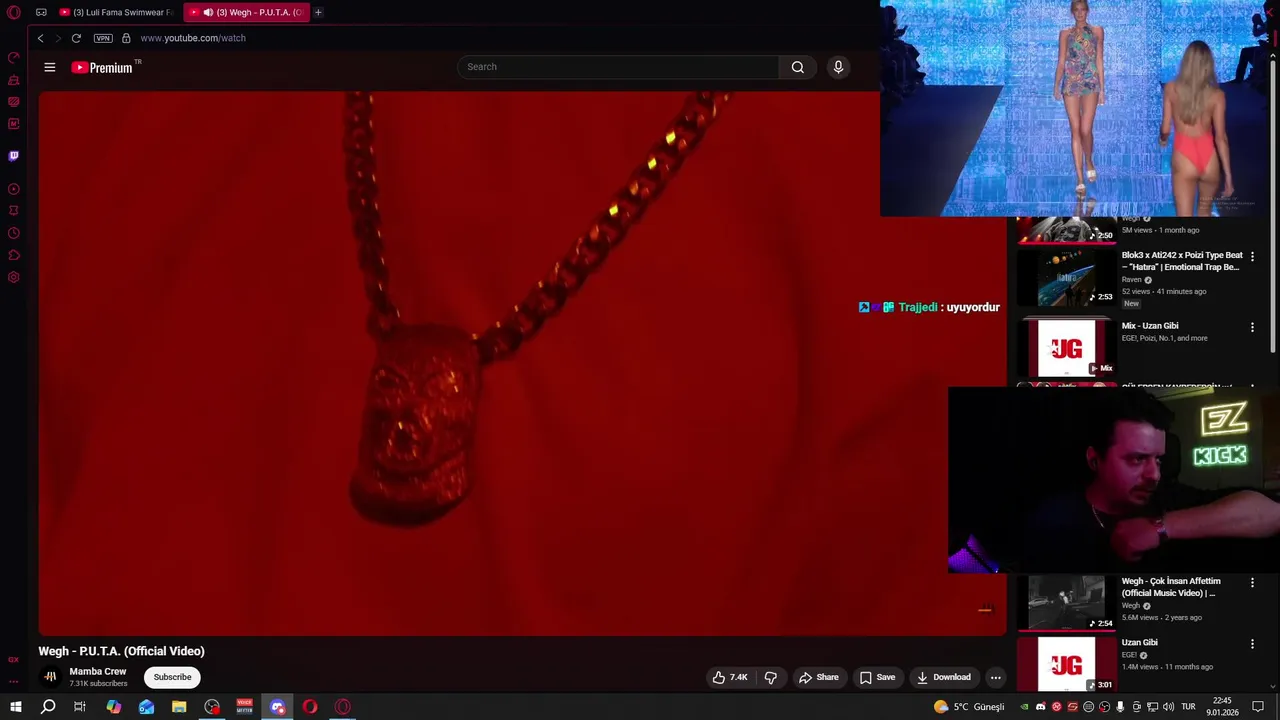Open the system volume speaker tray icon
This screenshot has height=720, width=1280.
click(x=1168, y=707)
